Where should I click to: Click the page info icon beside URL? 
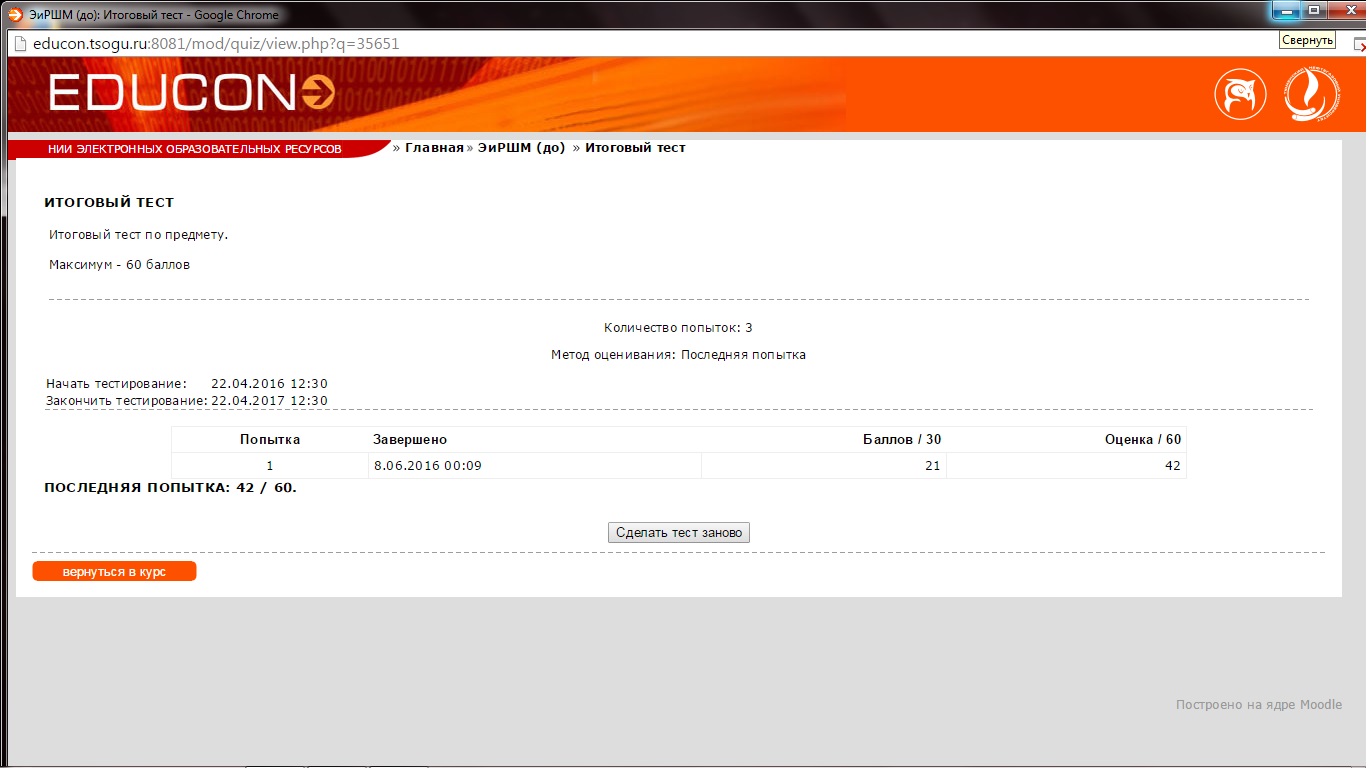[19, 44]
